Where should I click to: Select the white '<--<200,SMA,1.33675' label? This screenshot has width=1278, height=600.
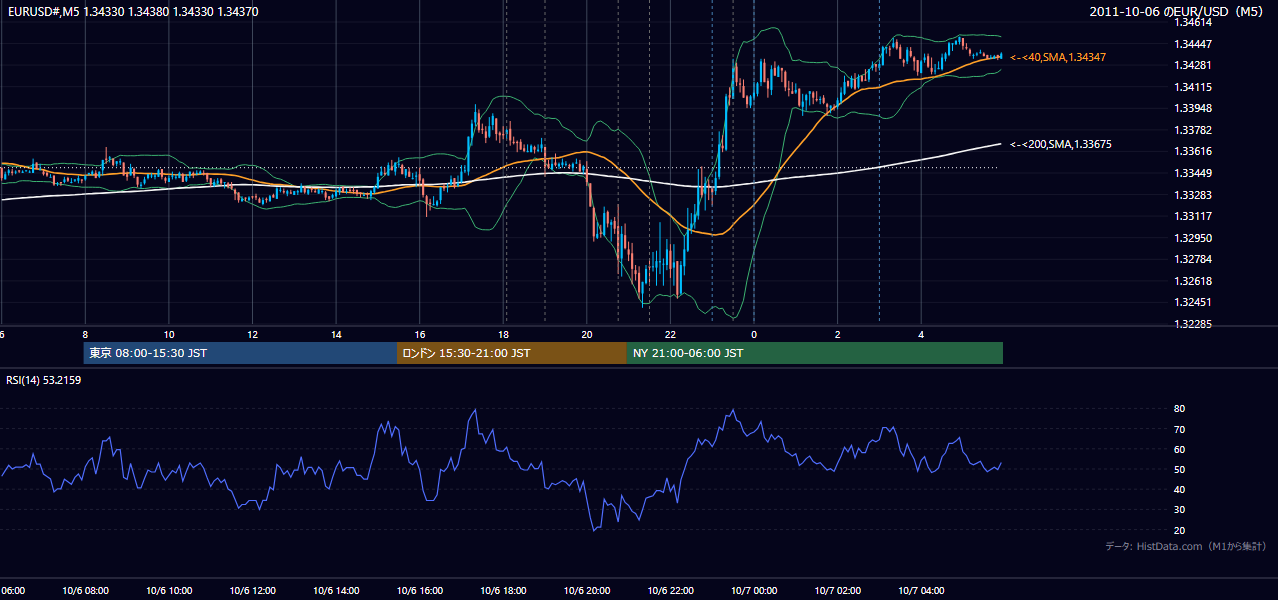[x=1061, y=145]
